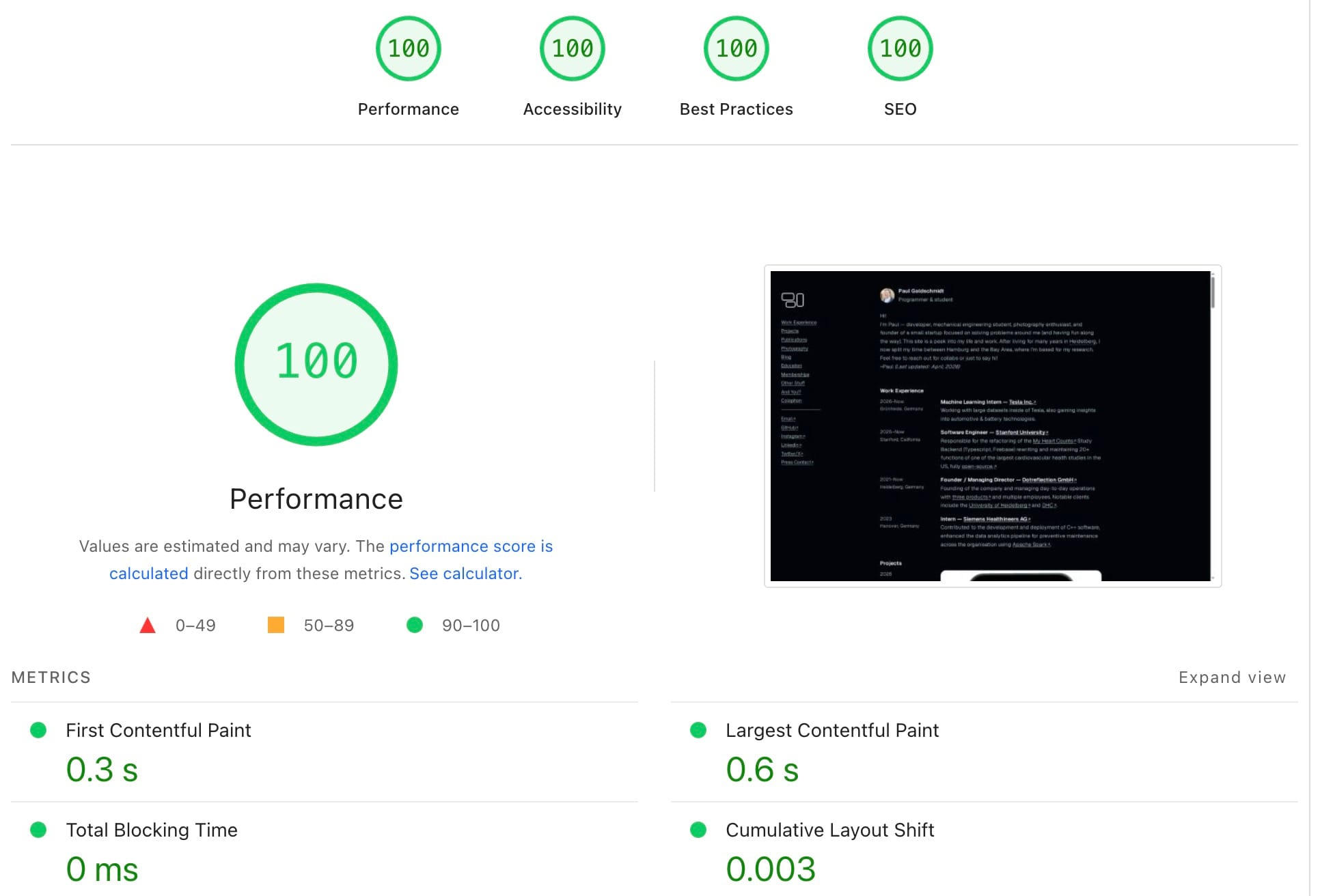Click green dot beside Cumulative Layout Shift
Screen dimensions: 1320x896
pyautogui.click(x=698, y=830)
